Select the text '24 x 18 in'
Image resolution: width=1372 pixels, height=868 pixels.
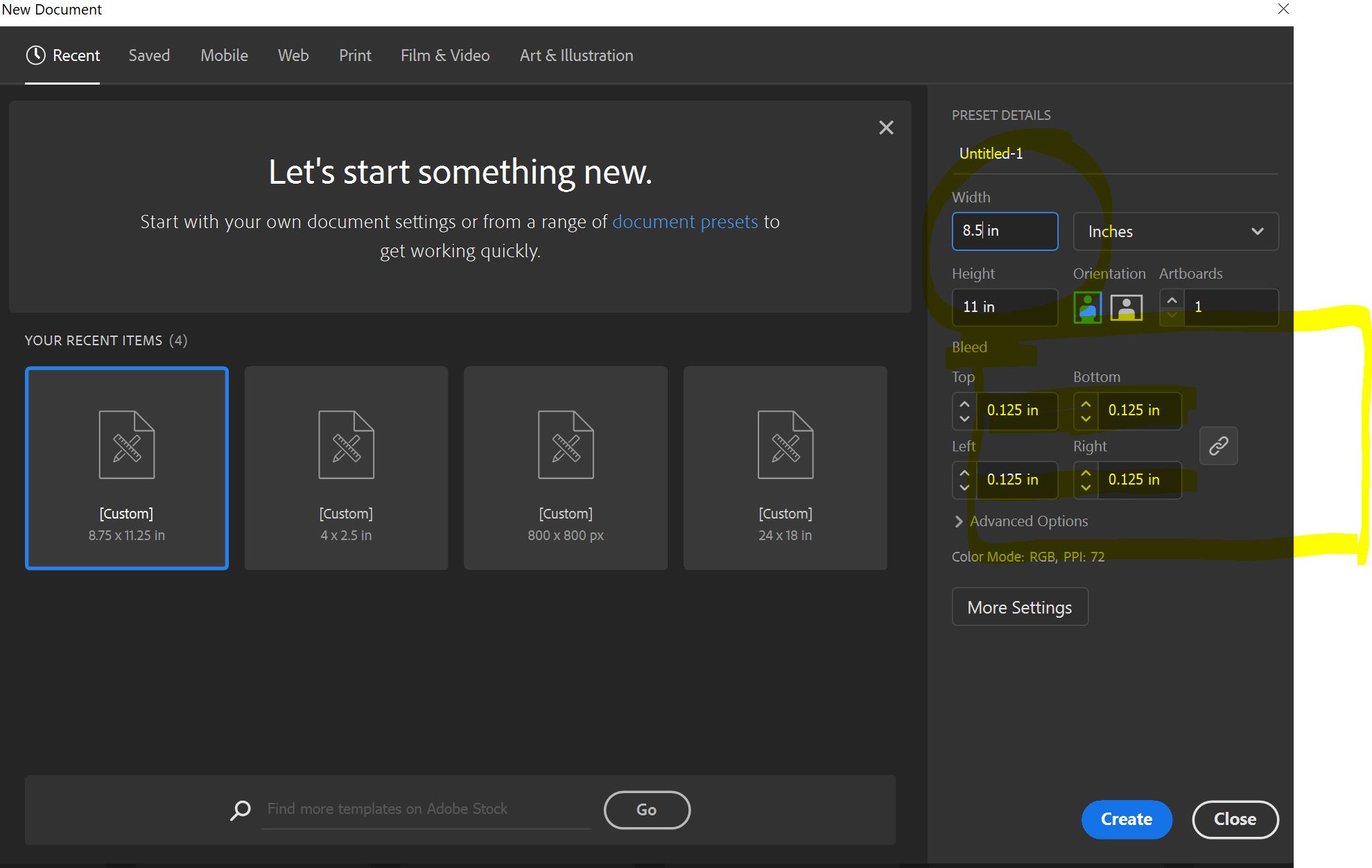point(785,535)
